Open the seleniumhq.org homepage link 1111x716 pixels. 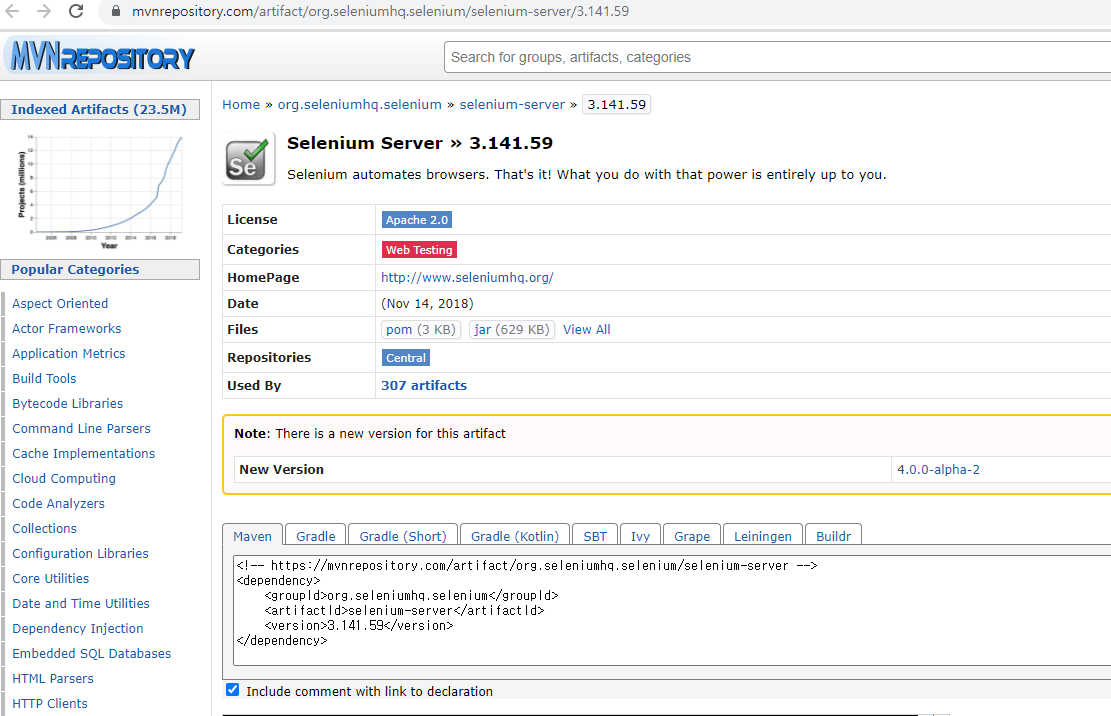coord(467,278)
